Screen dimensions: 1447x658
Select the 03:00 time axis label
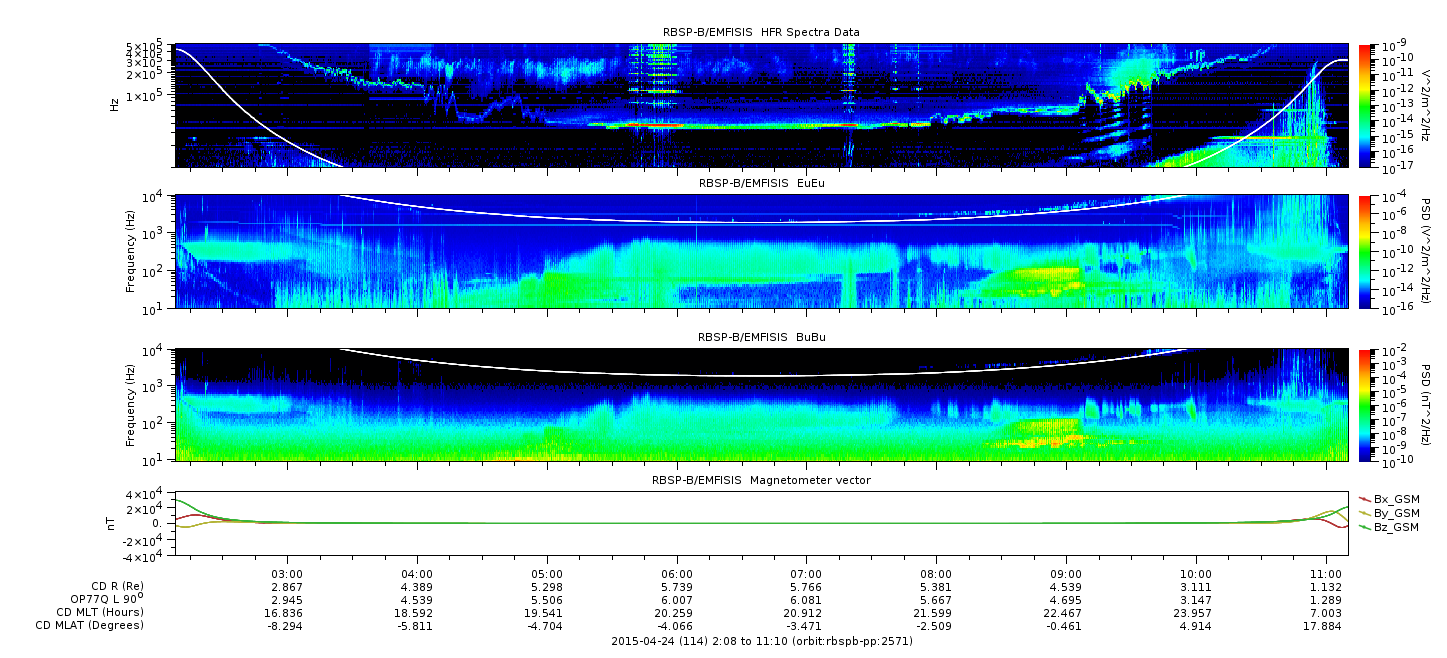(x=288, y=574)
